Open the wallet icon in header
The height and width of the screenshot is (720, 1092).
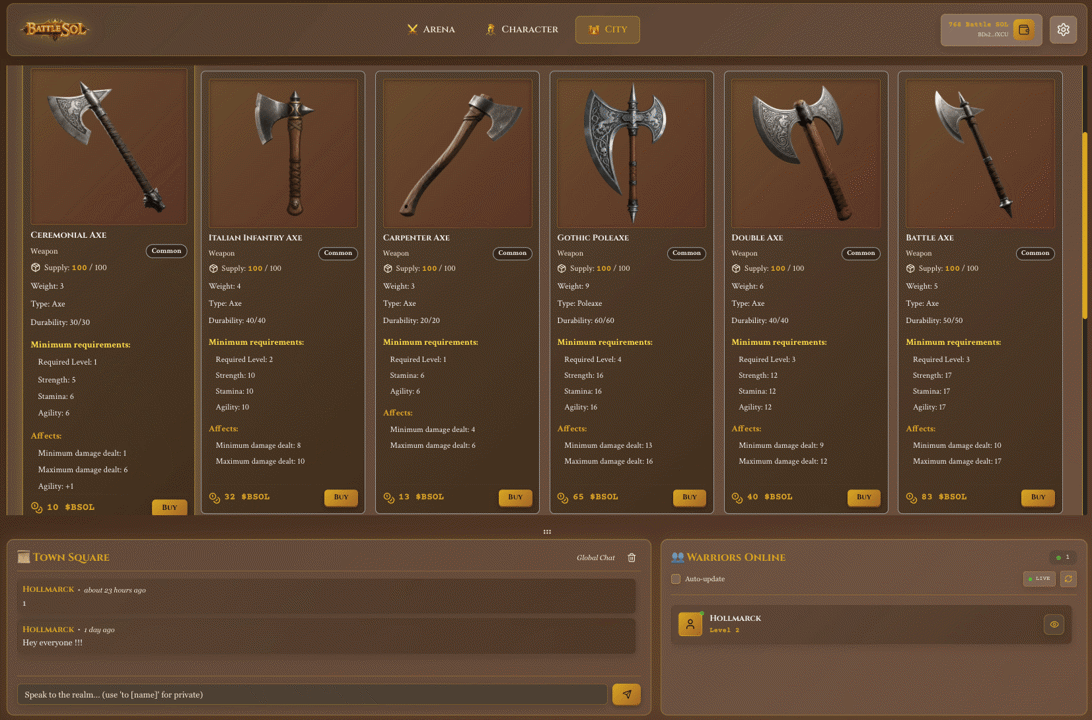coord(1023,30)
